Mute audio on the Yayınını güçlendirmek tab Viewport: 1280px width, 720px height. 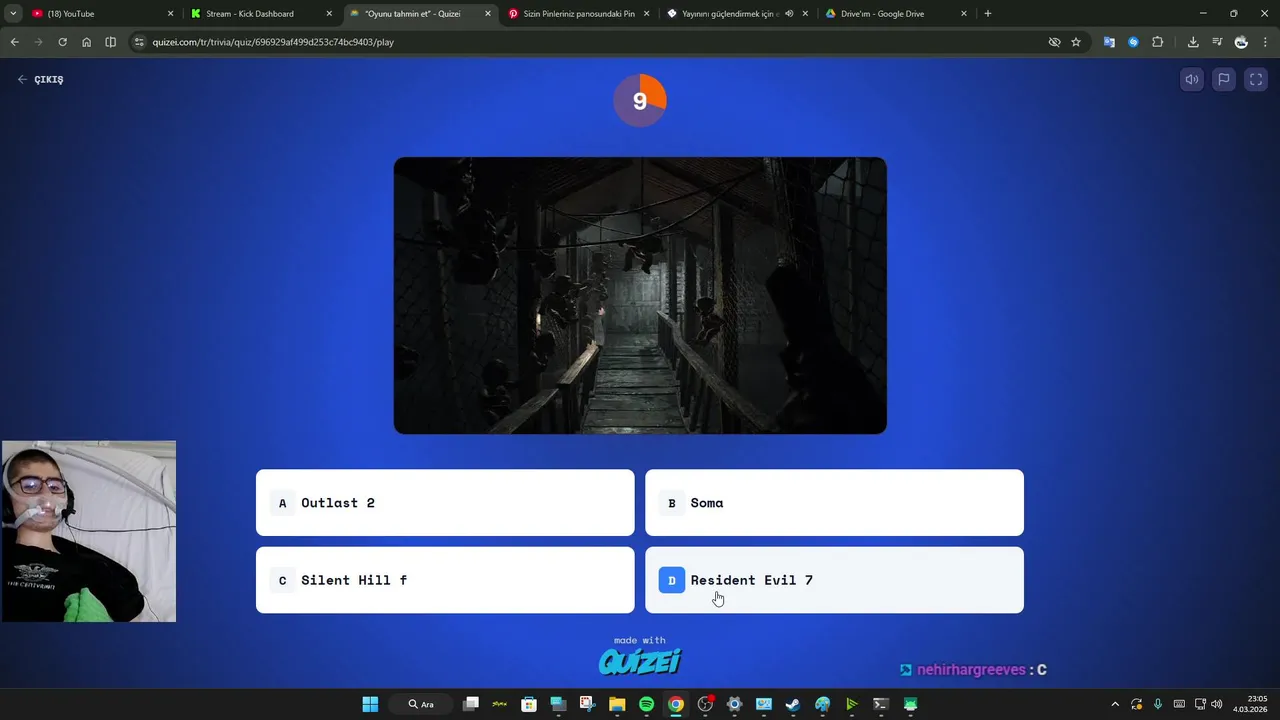(789, 14)
